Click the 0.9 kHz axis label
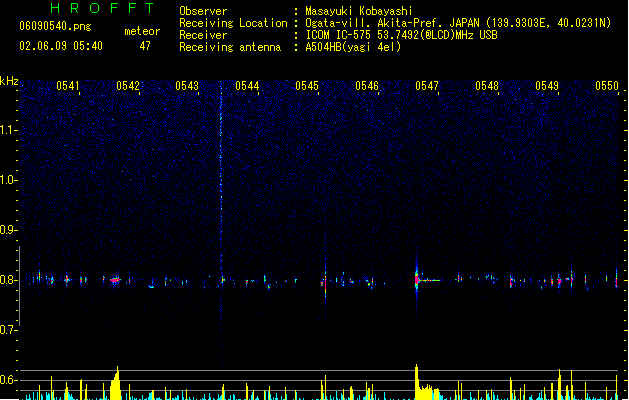This screenshot has height=400, width=629. coord(8,230)
